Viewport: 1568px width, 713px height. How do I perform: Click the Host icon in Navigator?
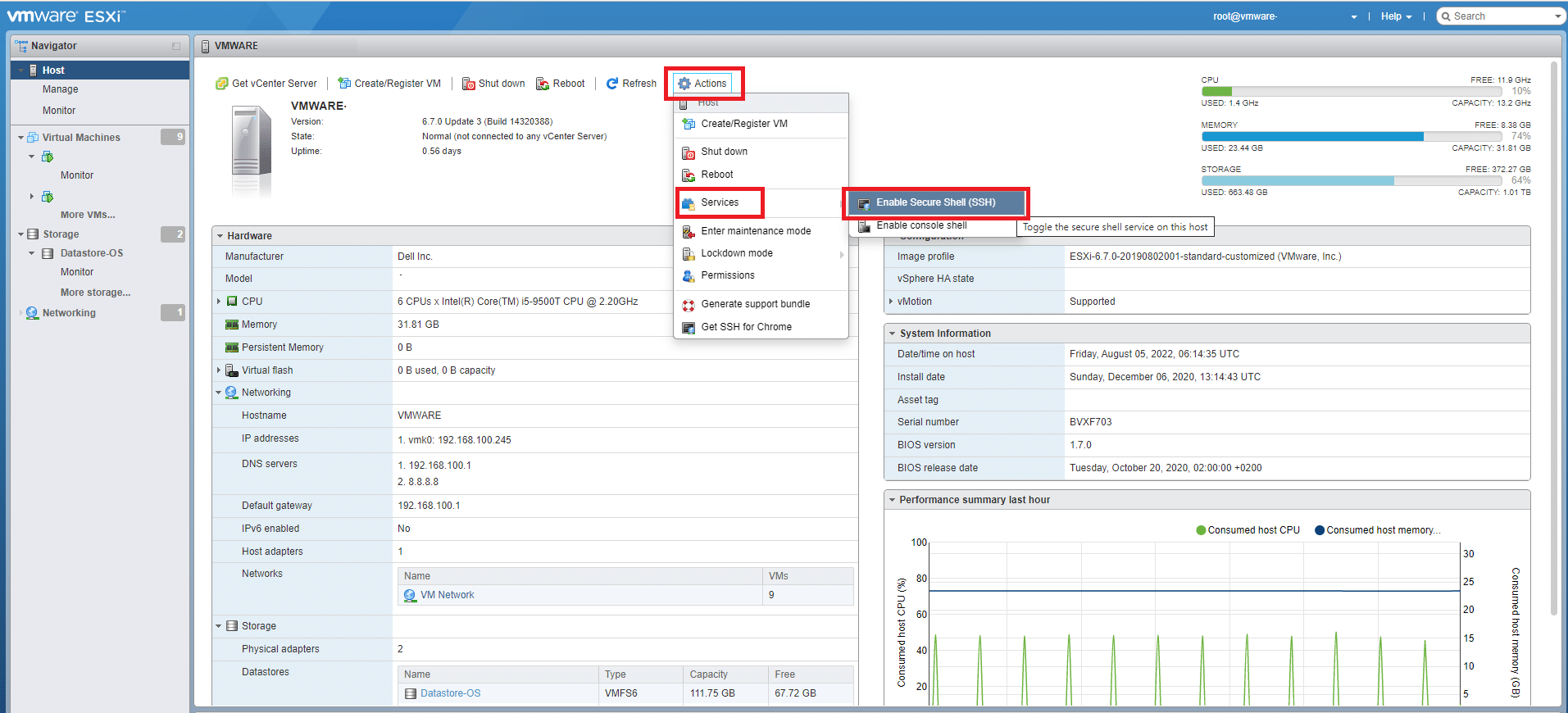(34, 70)
